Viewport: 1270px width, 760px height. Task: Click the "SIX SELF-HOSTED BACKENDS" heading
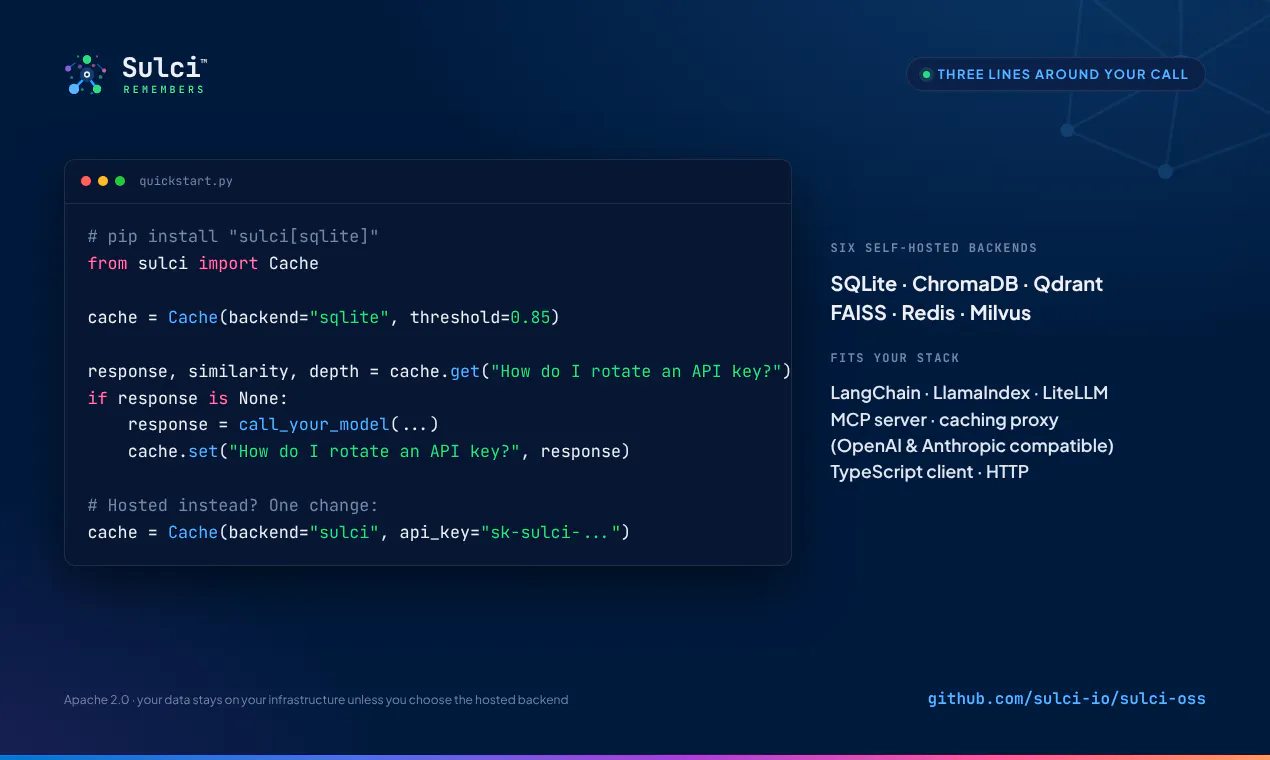[x=934, y=248]
